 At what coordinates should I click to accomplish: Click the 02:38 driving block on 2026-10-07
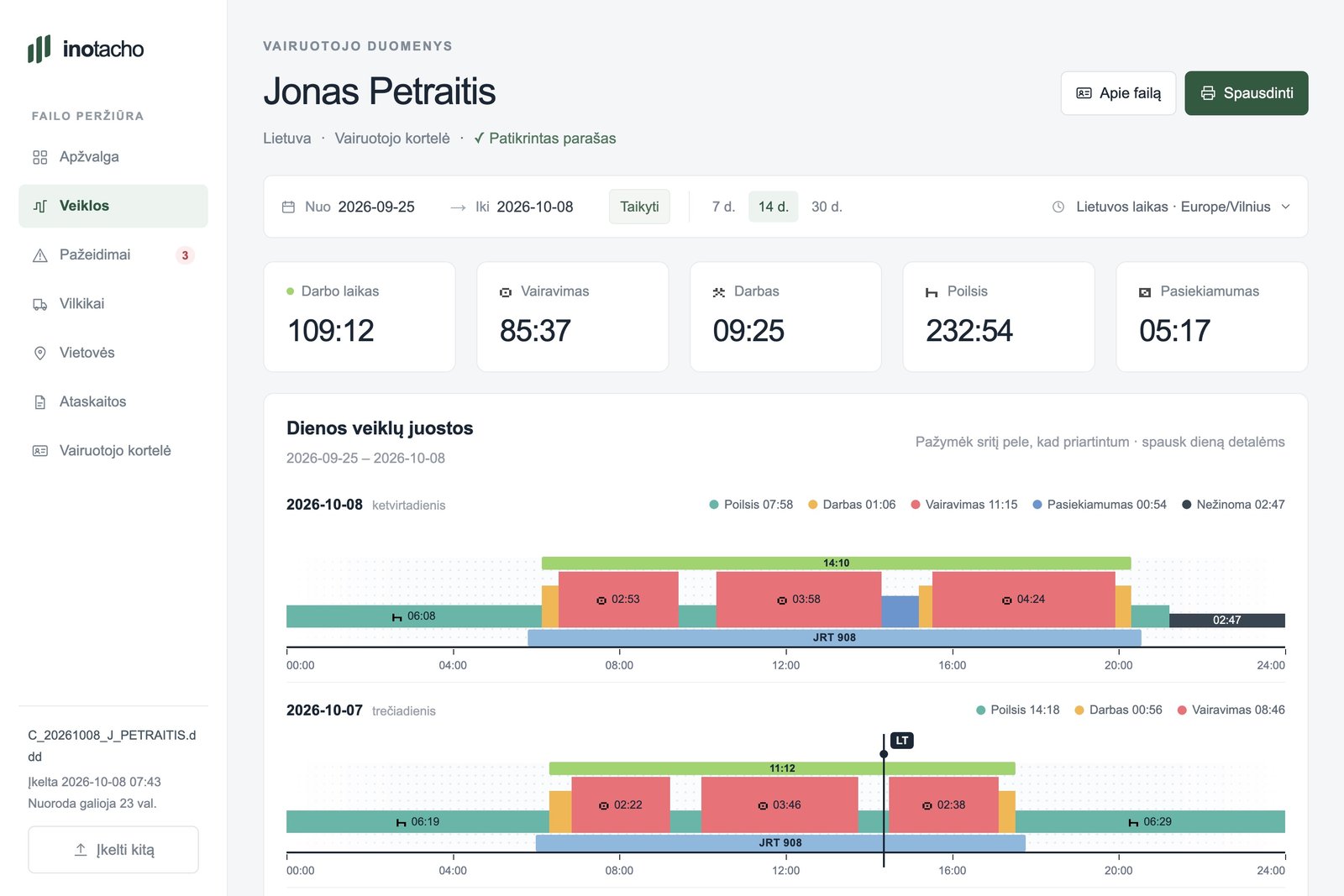pyautogui.click(x=943, y=805)
